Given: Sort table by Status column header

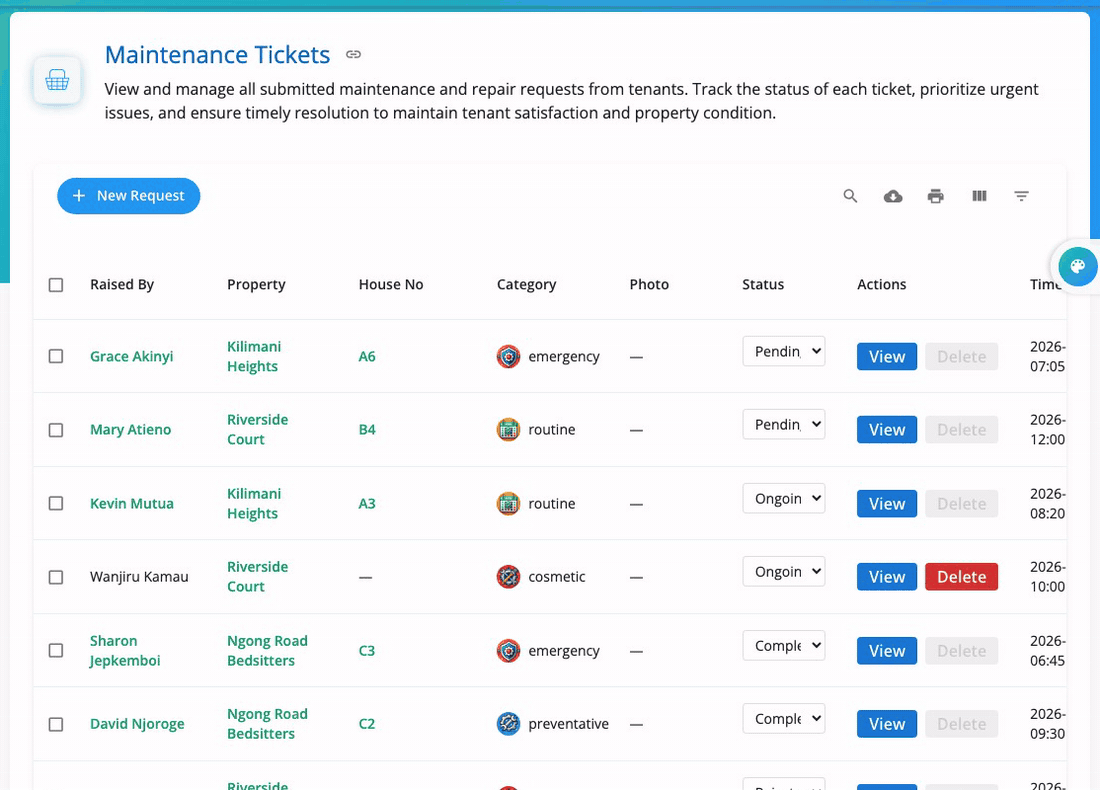Looking at the screenshot, I should click(763, 284).
